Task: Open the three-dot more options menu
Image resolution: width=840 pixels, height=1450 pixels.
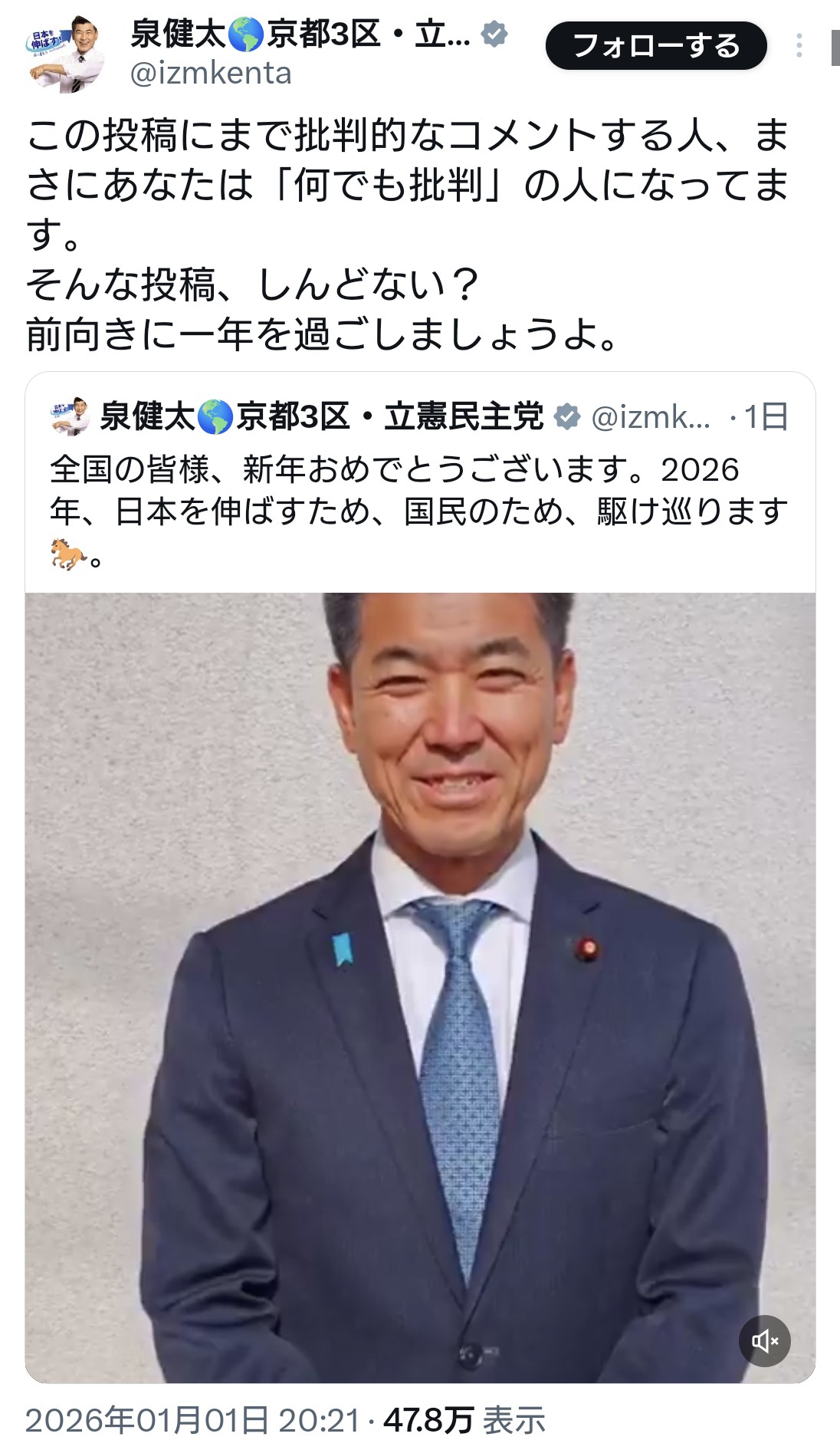Action: [799, 45]
